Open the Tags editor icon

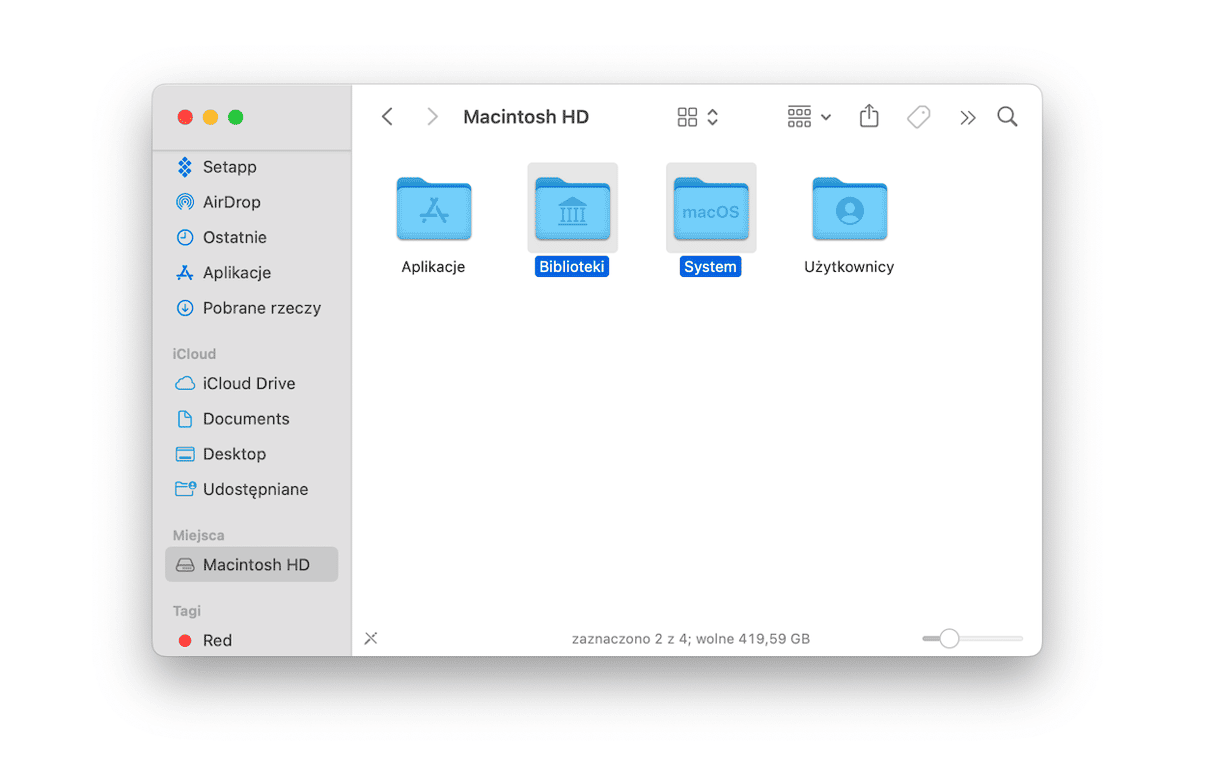(x=918, y=117)
